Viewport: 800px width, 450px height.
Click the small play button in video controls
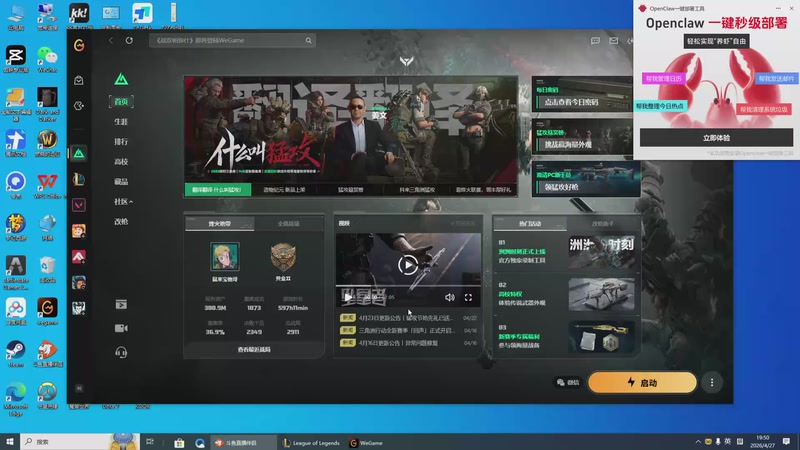pos(348,297)
